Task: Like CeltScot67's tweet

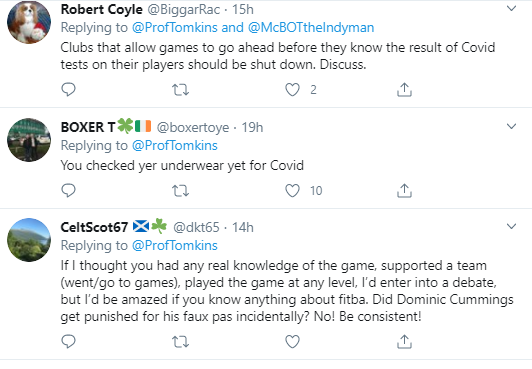Action: point(292,342)
